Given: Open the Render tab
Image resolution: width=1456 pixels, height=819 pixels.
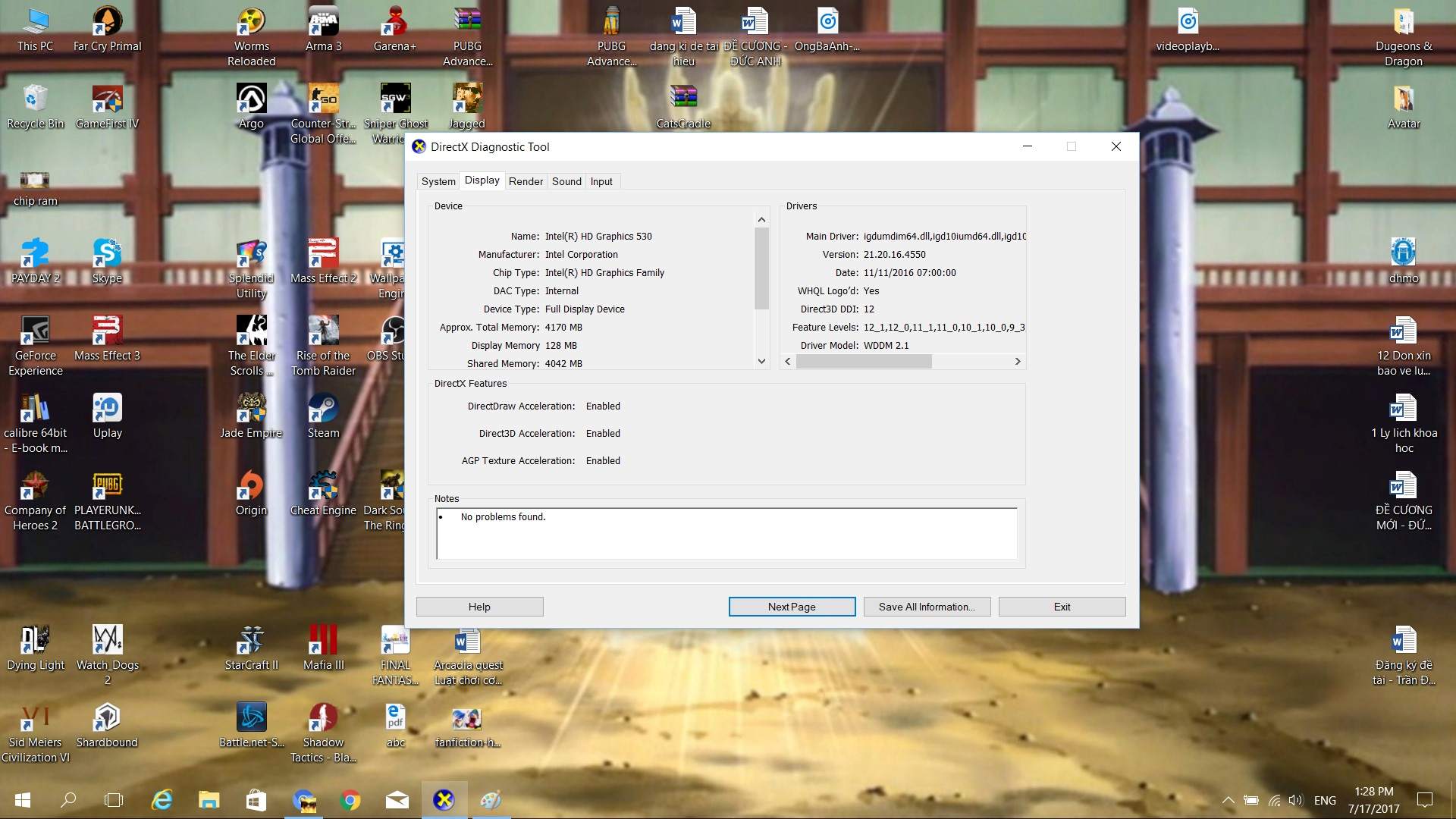Looking at the screenshot, I should tap(526, 181).
